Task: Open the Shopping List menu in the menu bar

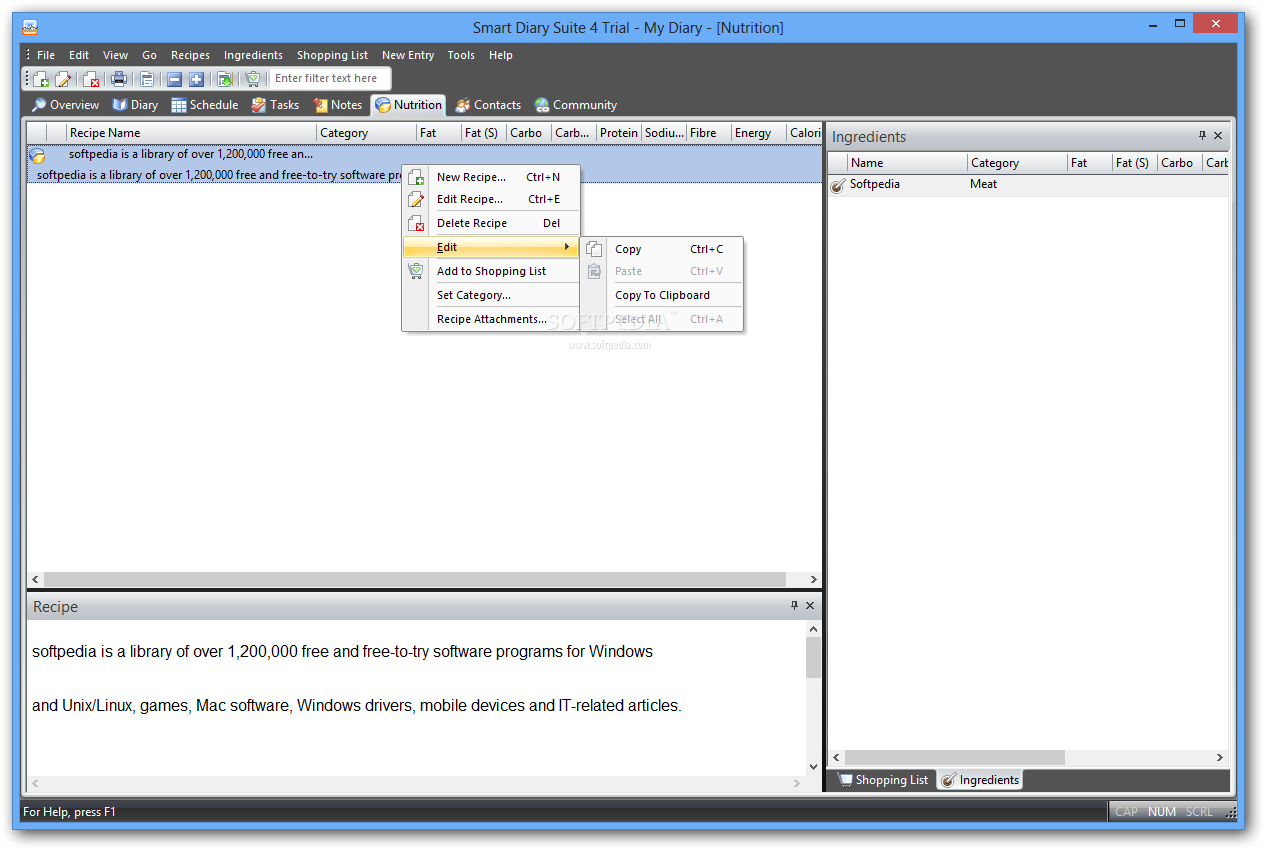Action: coord(332,55)
